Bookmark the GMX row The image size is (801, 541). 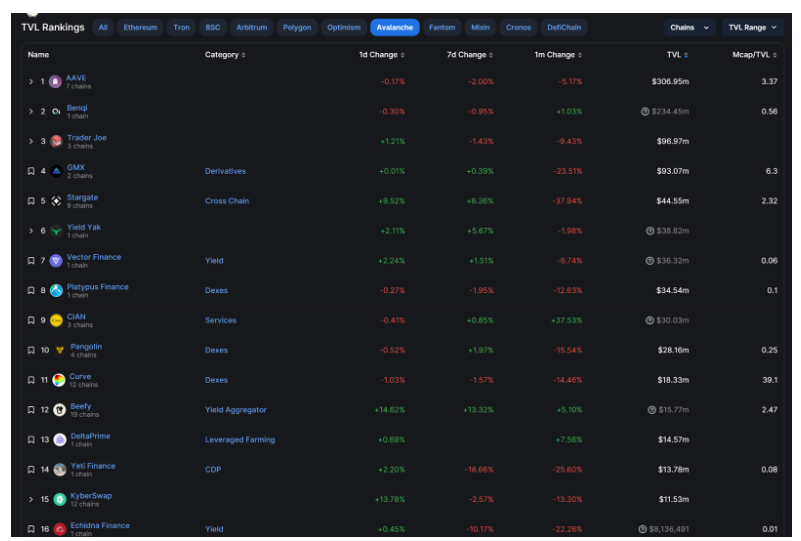click(x=31, y=171)
